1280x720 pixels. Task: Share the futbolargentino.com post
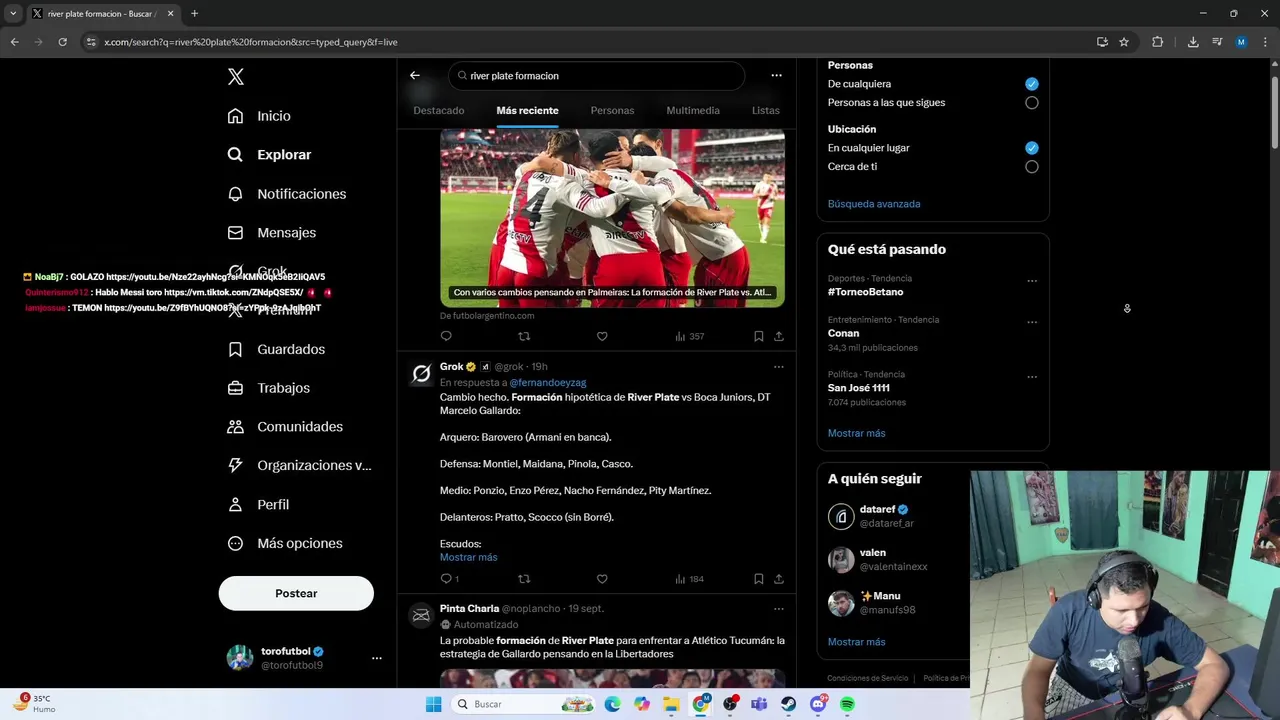779,336
